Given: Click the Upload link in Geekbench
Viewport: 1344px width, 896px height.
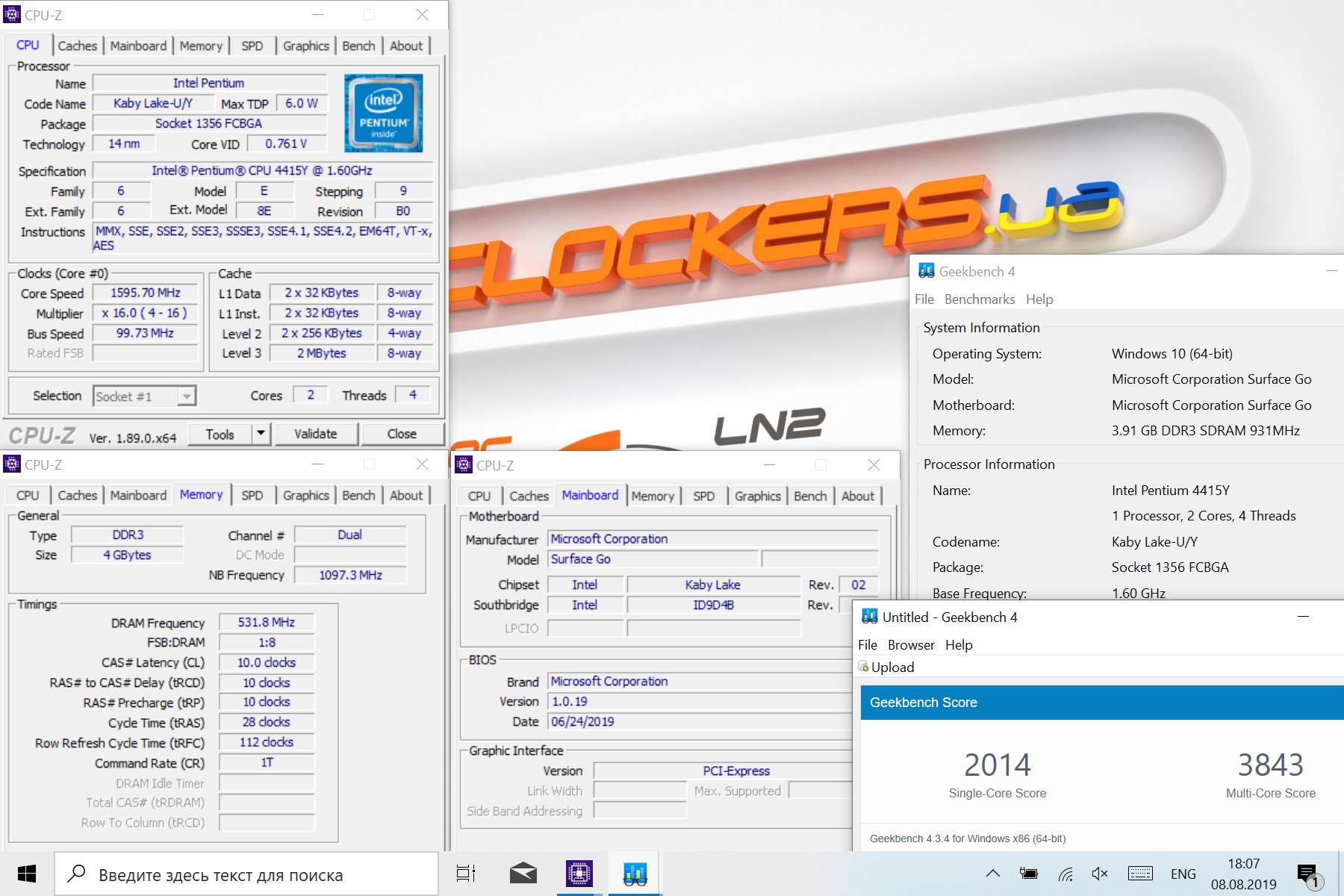Looking at the screenshot, I should point(892,667).
